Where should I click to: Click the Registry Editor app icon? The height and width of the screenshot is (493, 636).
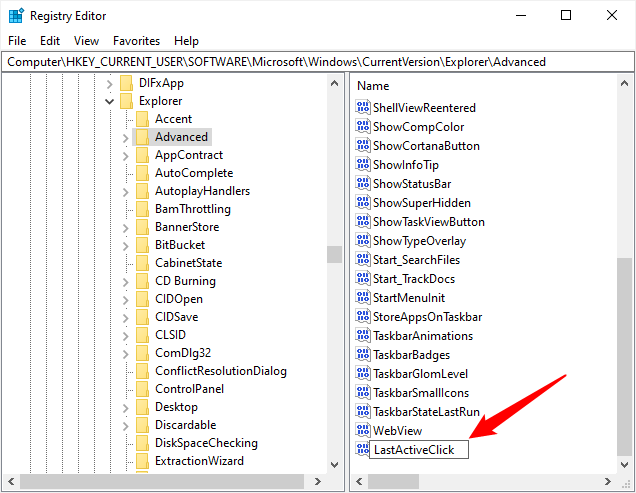[16, 16]
